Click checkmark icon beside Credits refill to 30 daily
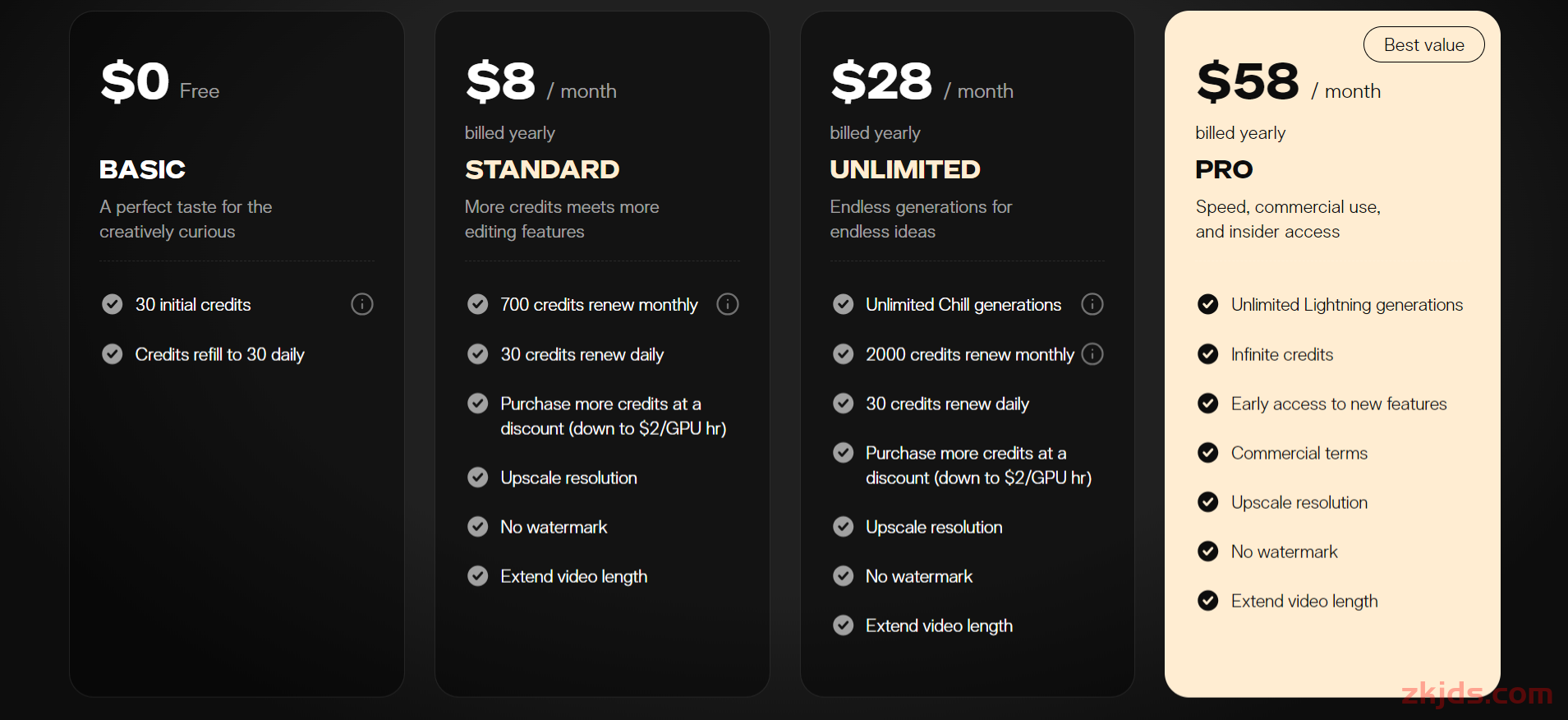 pos(113,354)
